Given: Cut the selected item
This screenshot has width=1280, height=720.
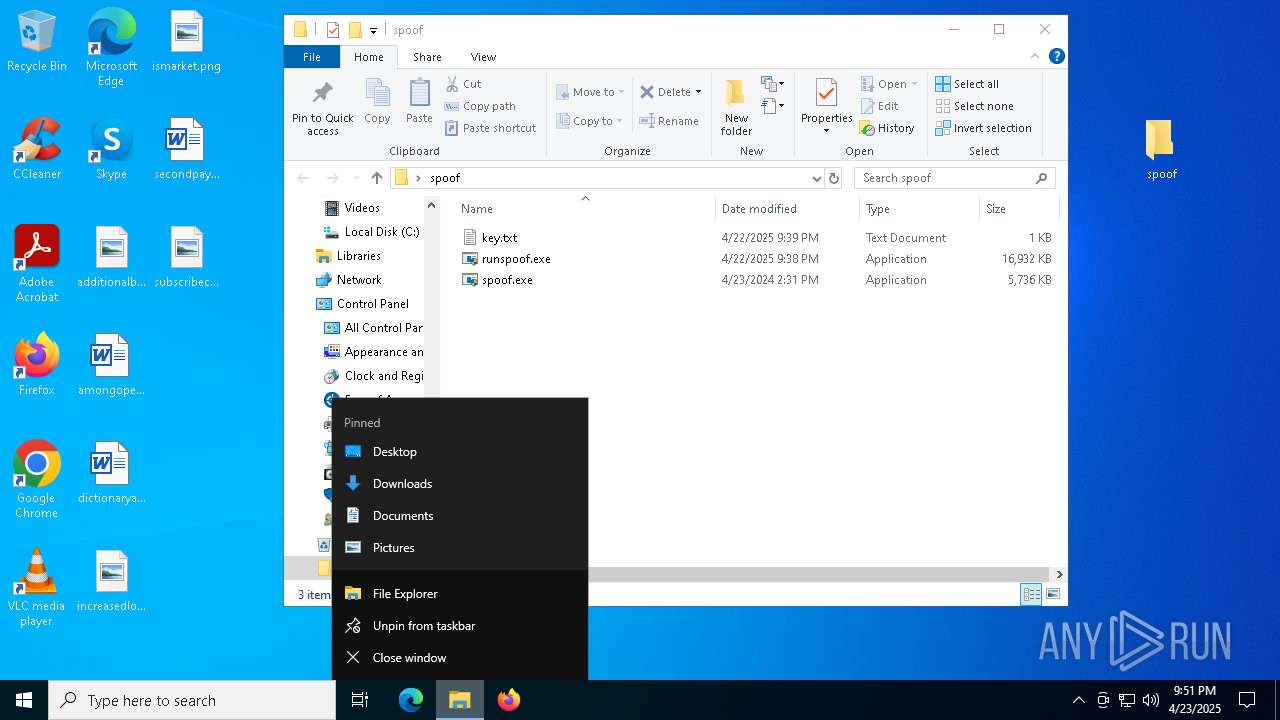Looking at the screenshot, I should (463, 84).
